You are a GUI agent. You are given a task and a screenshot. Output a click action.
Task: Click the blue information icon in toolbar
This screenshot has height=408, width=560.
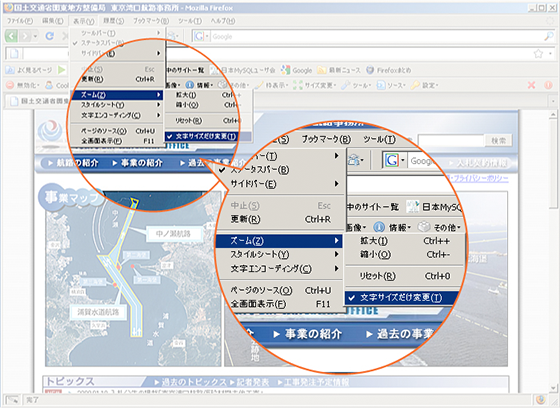pyautogui.click(x=379, y=227)
